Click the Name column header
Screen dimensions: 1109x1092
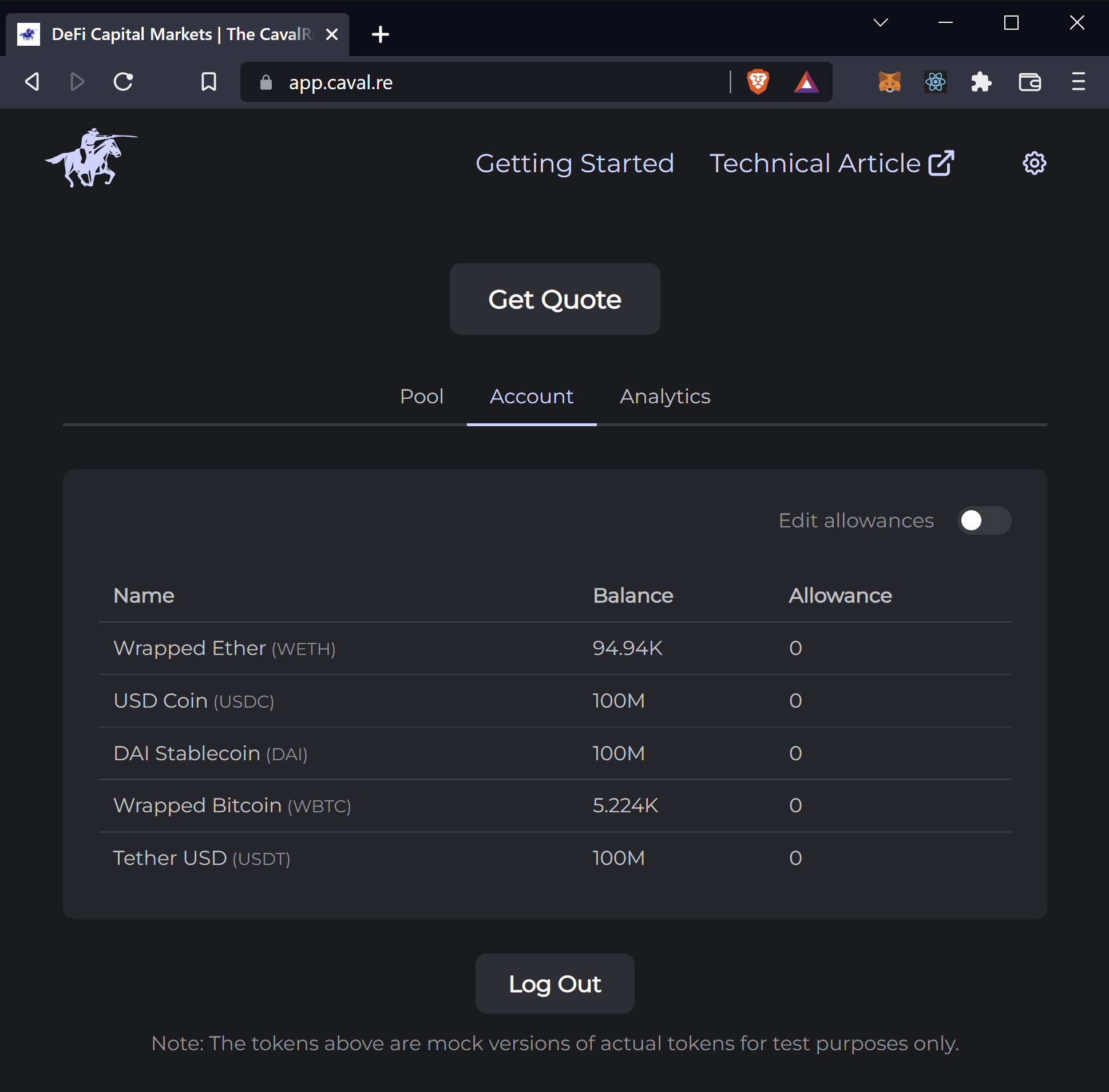(x=144, y=595)
